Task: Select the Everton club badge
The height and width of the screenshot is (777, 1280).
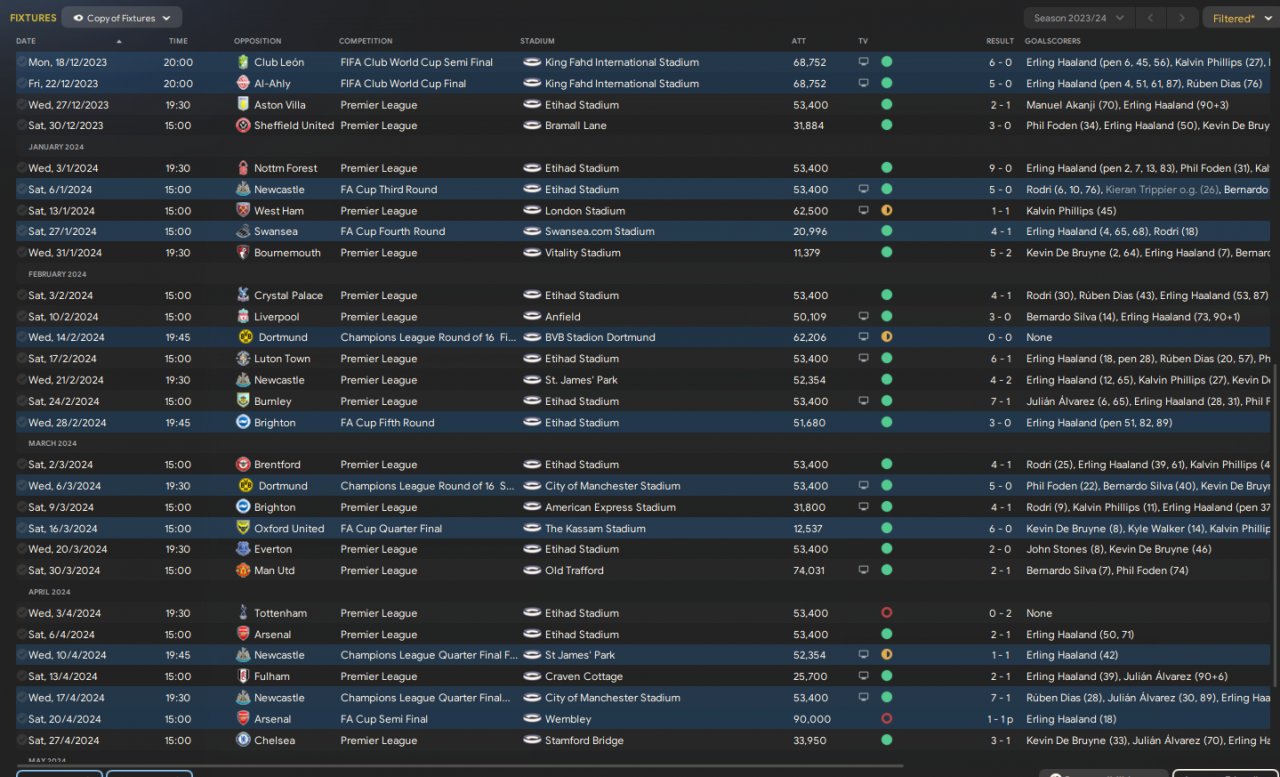Action: pos(243,549)
